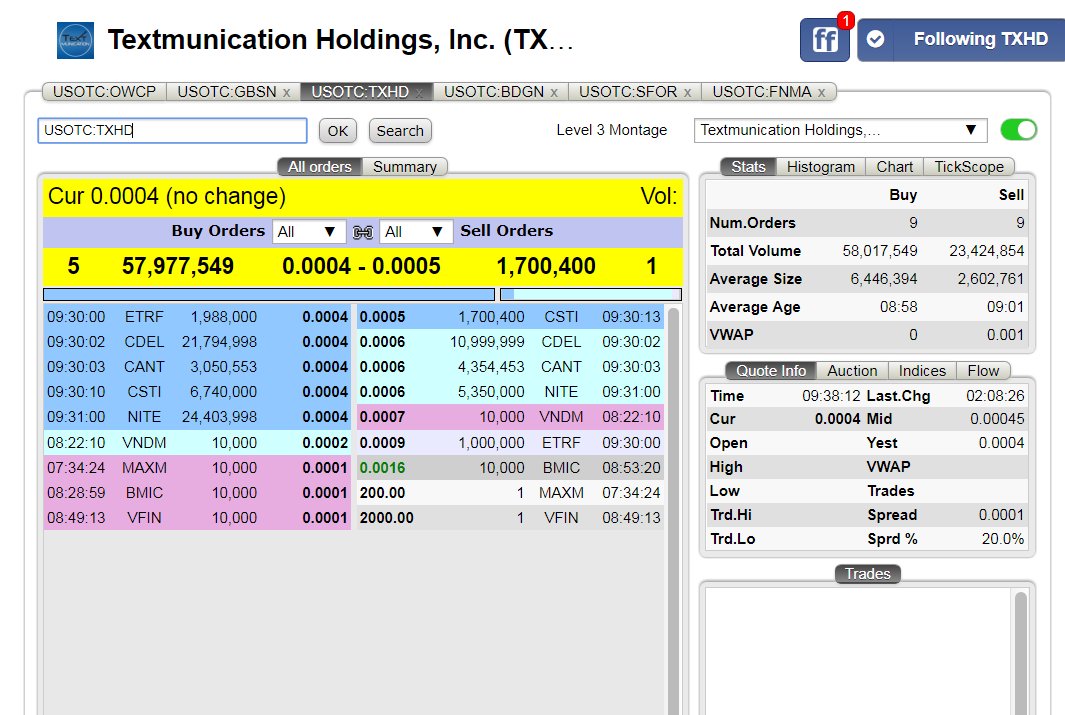
Task: Click the CSTI buy order 6,740,000
Action: [197, 392]
